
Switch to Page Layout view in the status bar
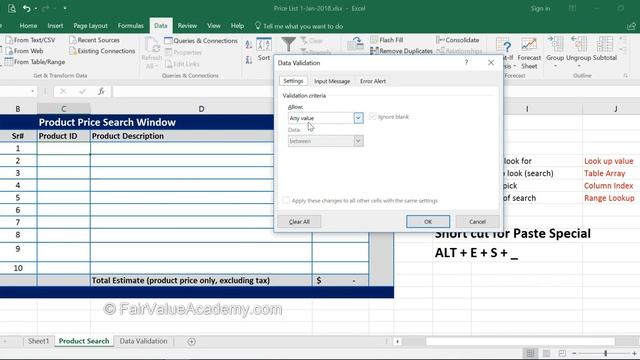coord(546,353)
